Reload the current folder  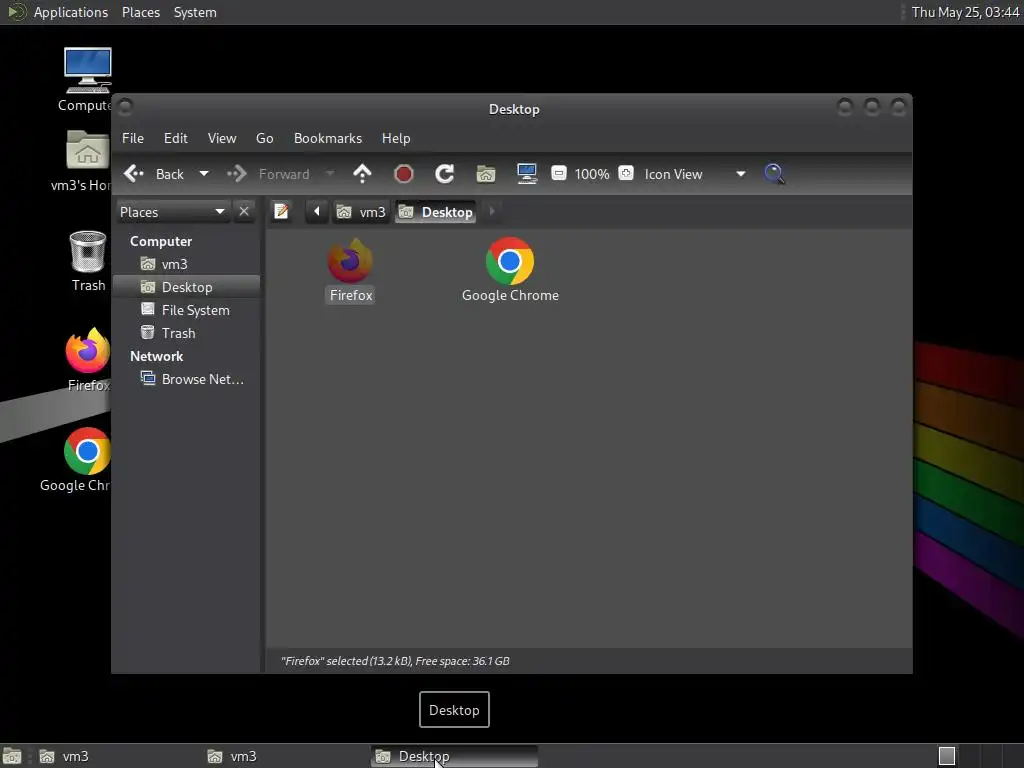click(x=445, y=174)
